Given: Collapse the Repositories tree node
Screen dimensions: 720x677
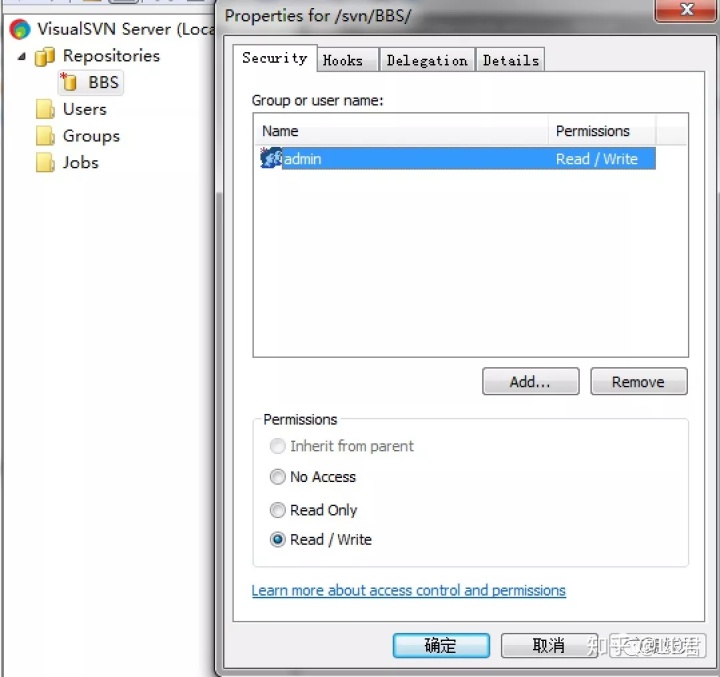Looking at the screenshot, I should [22, 56].
